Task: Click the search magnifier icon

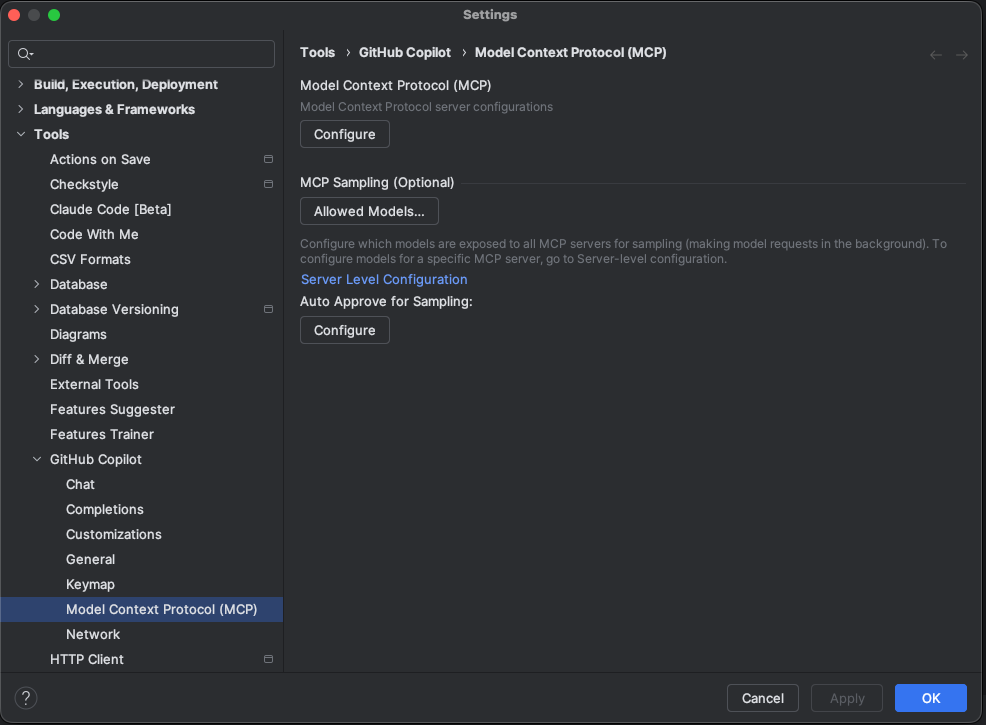Action: [25, 54]
